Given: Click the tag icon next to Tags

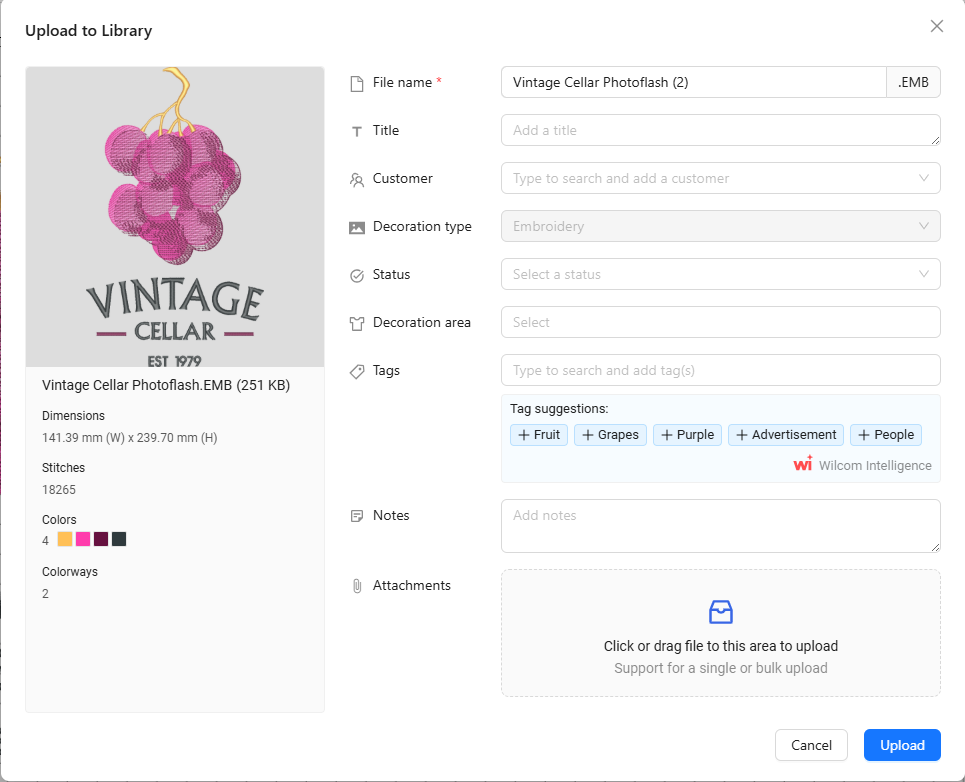Looking at the screenshot, I should pyautogui.click(x=356, y=371).
